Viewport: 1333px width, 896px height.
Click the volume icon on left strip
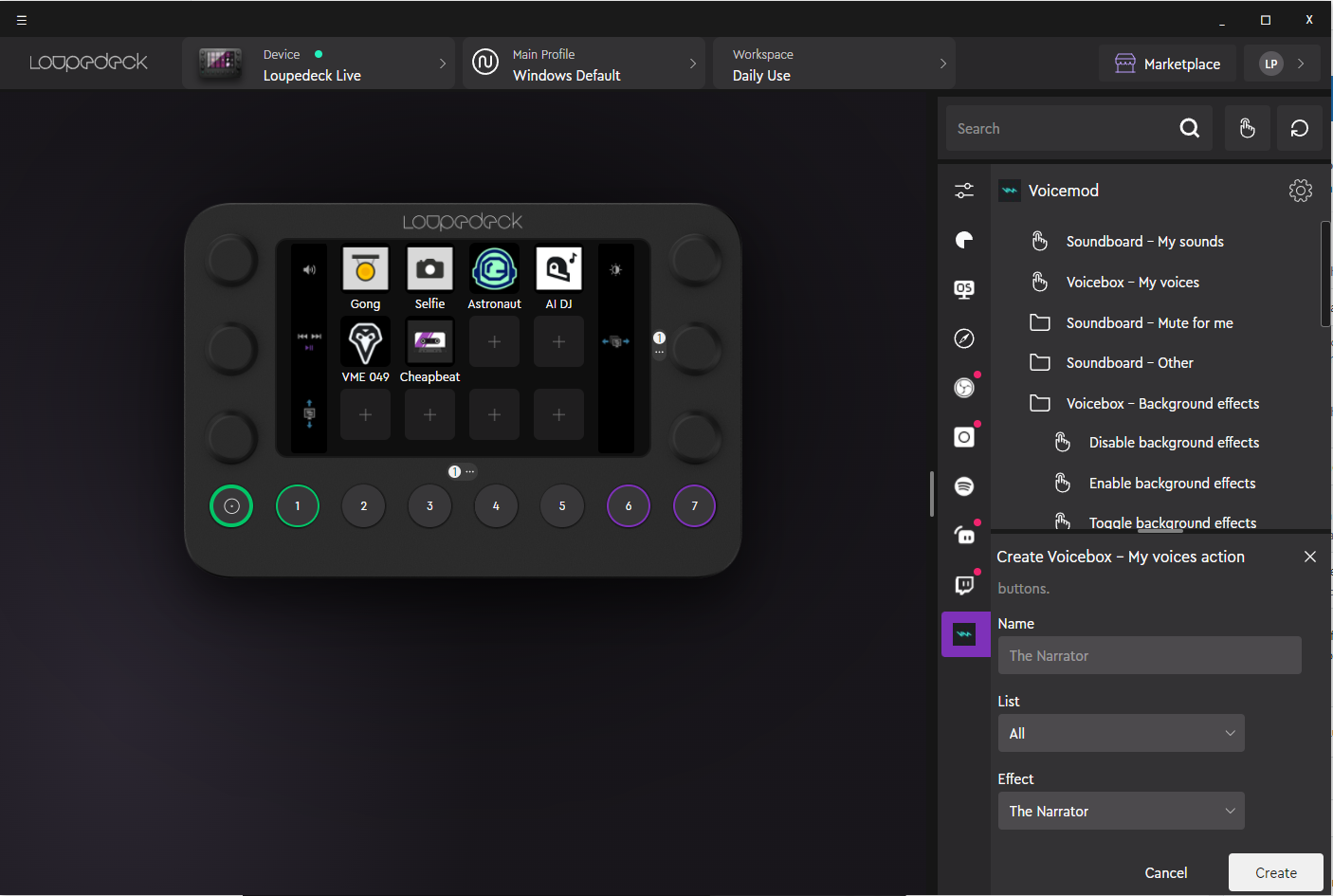309,269
